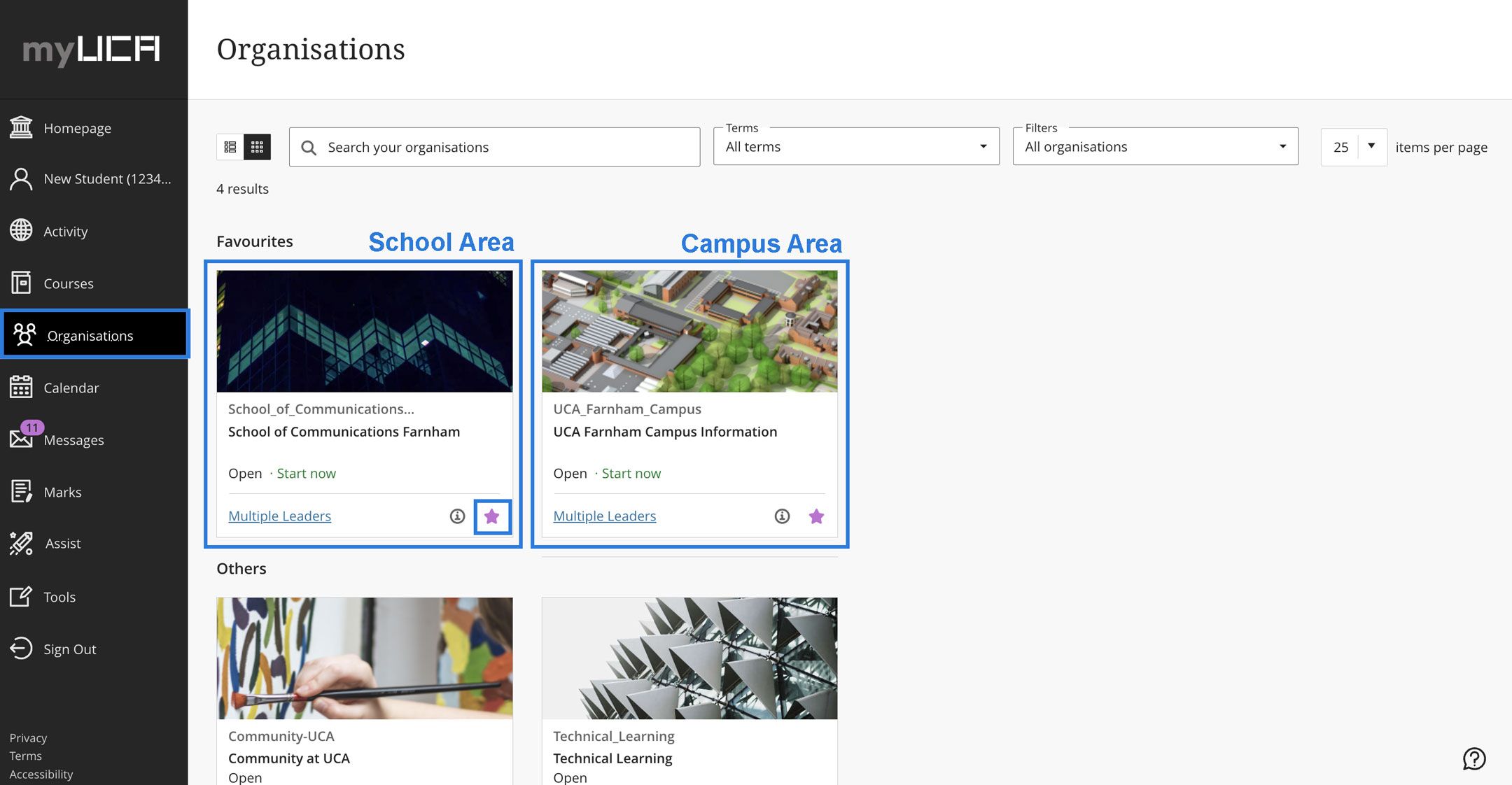The image size is (1512, 785).
Task: Switch to grid view for organisations
Action: [x=257, y=147]
